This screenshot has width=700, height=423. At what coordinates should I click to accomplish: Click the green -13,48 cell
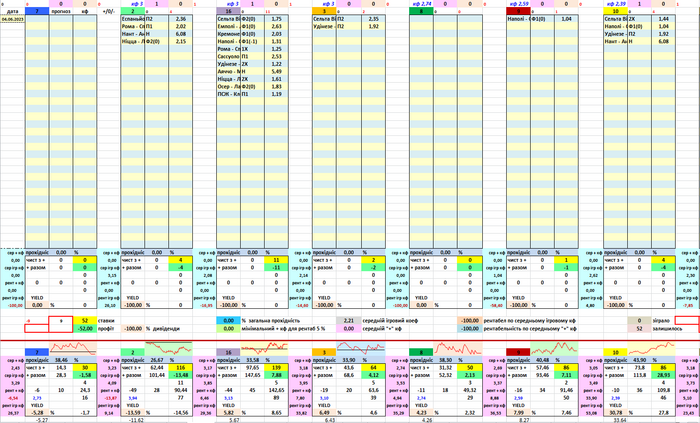coord(180,375)
